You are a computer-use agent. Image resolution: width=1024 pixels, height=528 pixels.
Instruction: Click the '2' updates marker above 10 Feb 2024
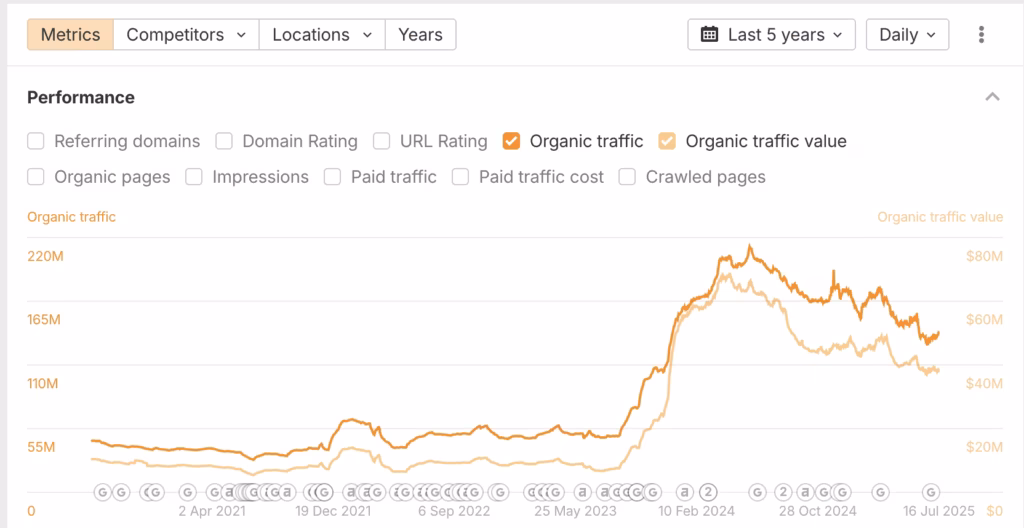click(x=709, y=491)
